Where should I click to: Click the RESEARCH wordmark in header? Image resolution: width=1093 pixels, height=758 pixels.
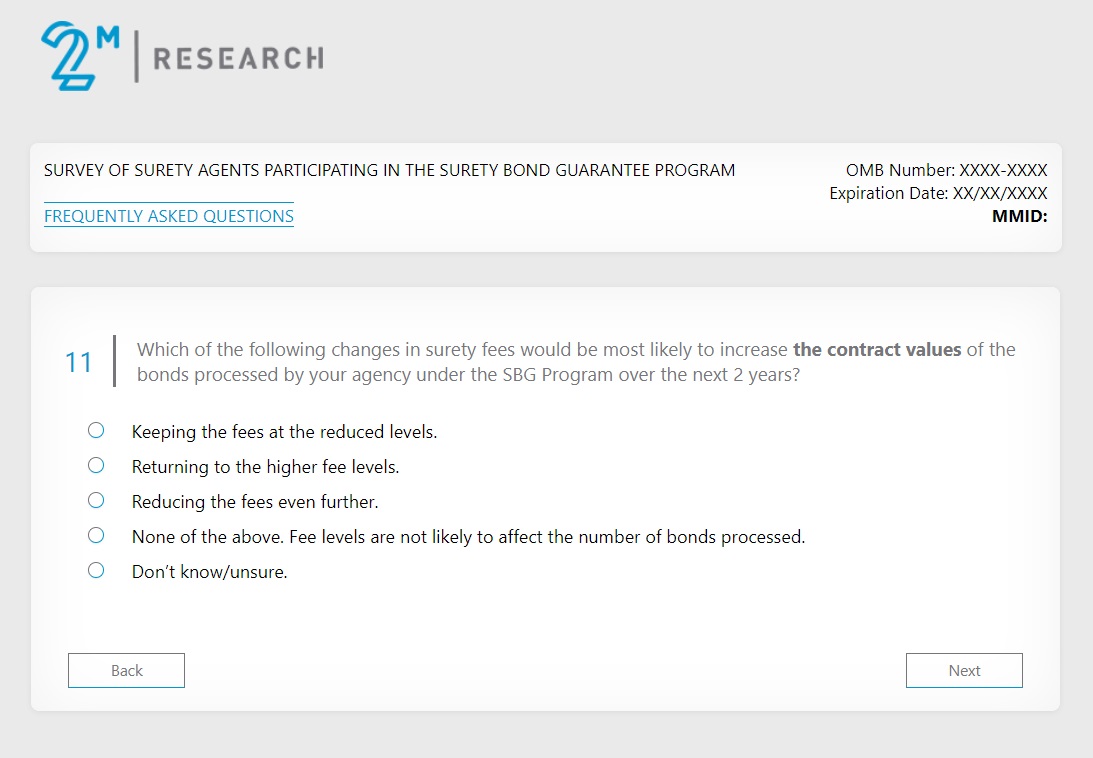click(x=238, y=58)
